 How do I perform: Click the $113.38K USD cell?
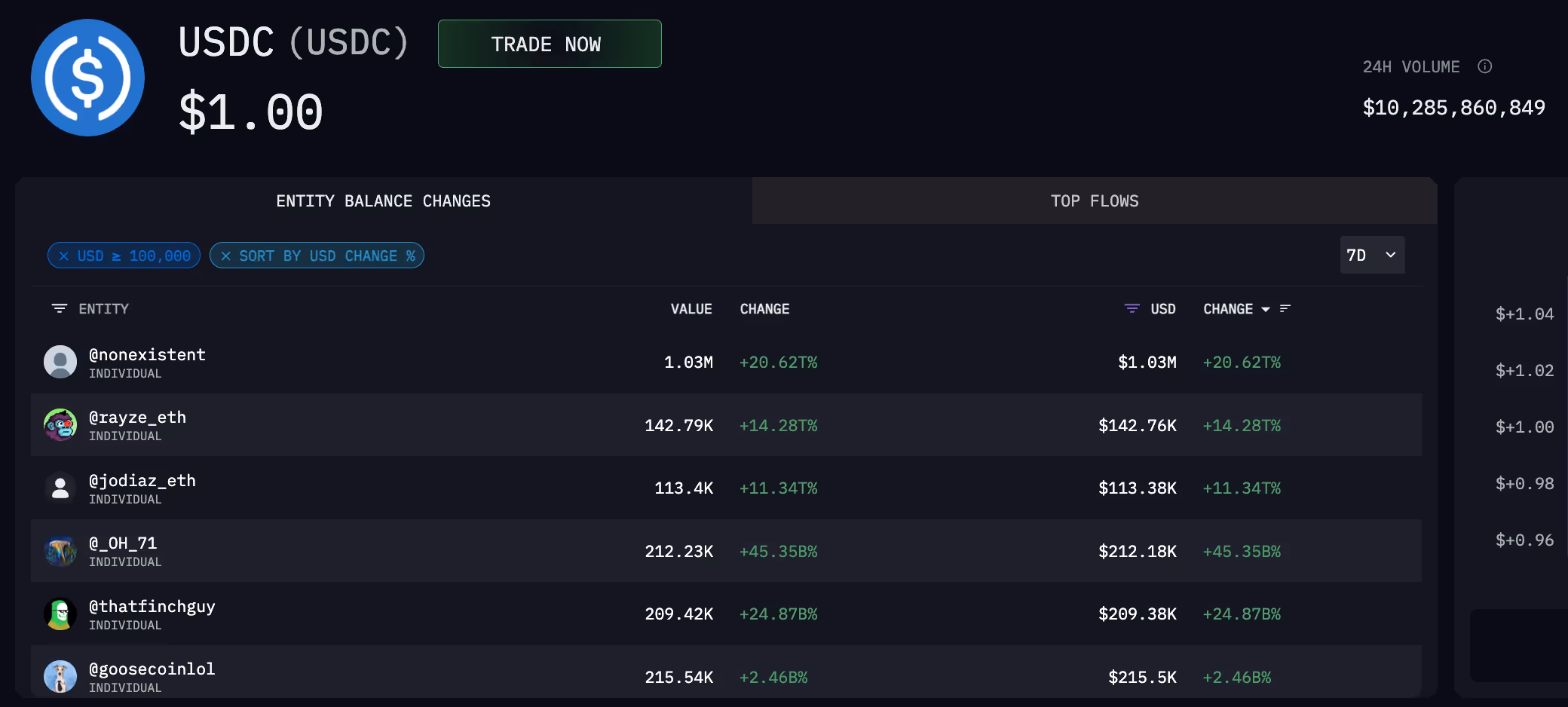point(1138,488)
